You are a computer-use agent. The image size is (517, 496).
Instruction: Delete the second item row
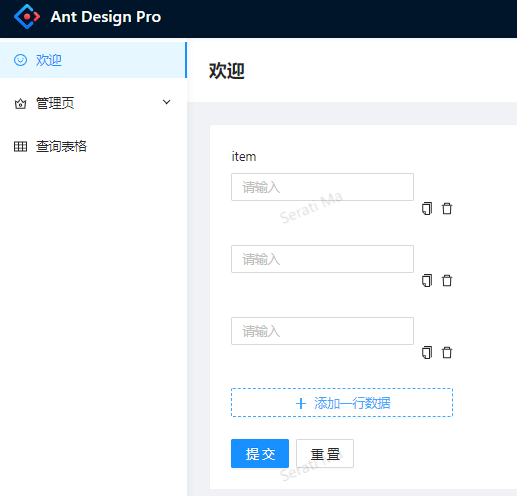pyautogui.click(x=447, y=281)
